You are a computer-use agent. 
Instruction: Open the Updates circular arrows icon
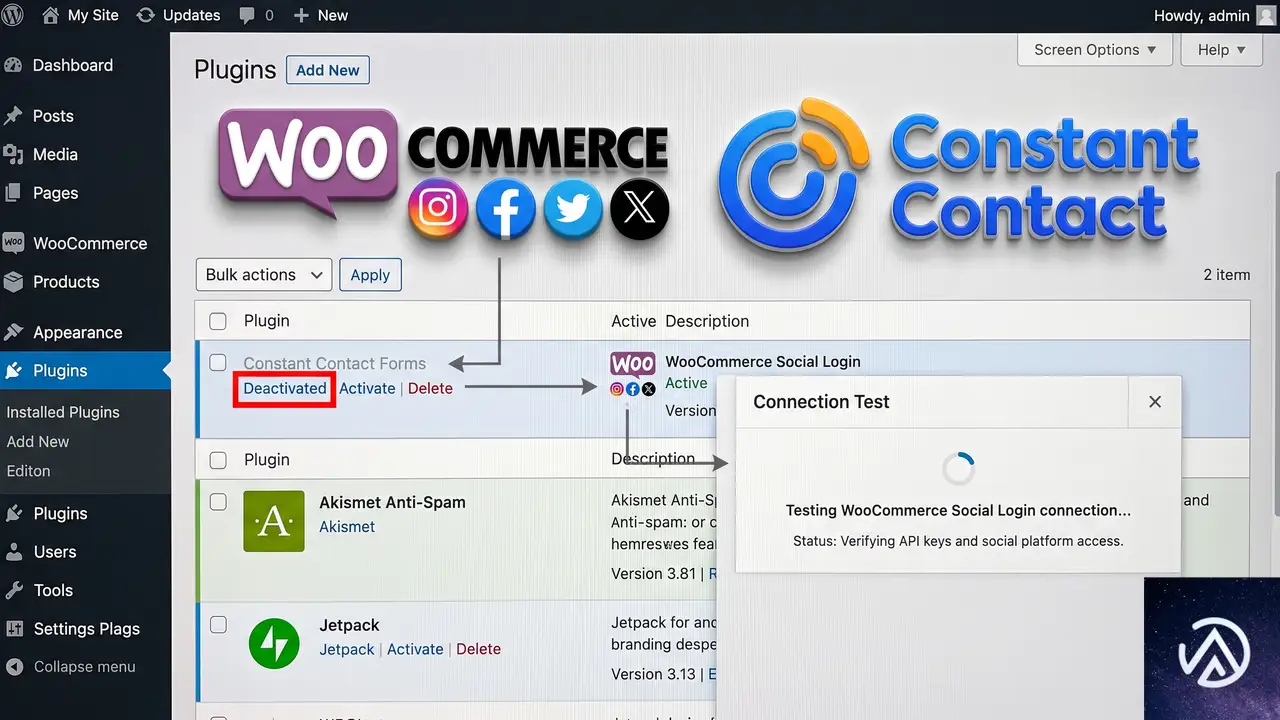click(x=145, y=15)
